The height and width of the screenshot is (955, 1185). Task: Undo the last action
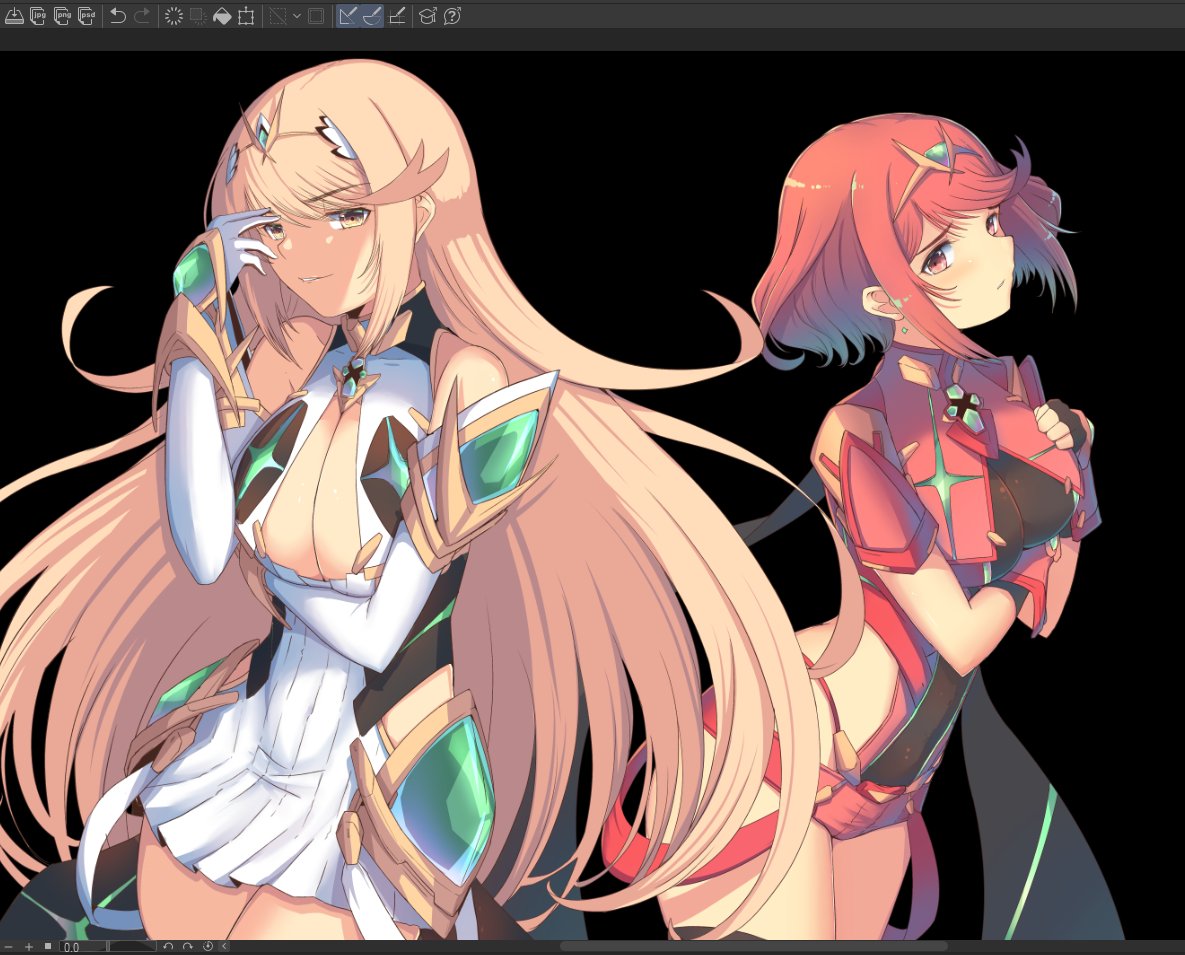click(117, 16)
